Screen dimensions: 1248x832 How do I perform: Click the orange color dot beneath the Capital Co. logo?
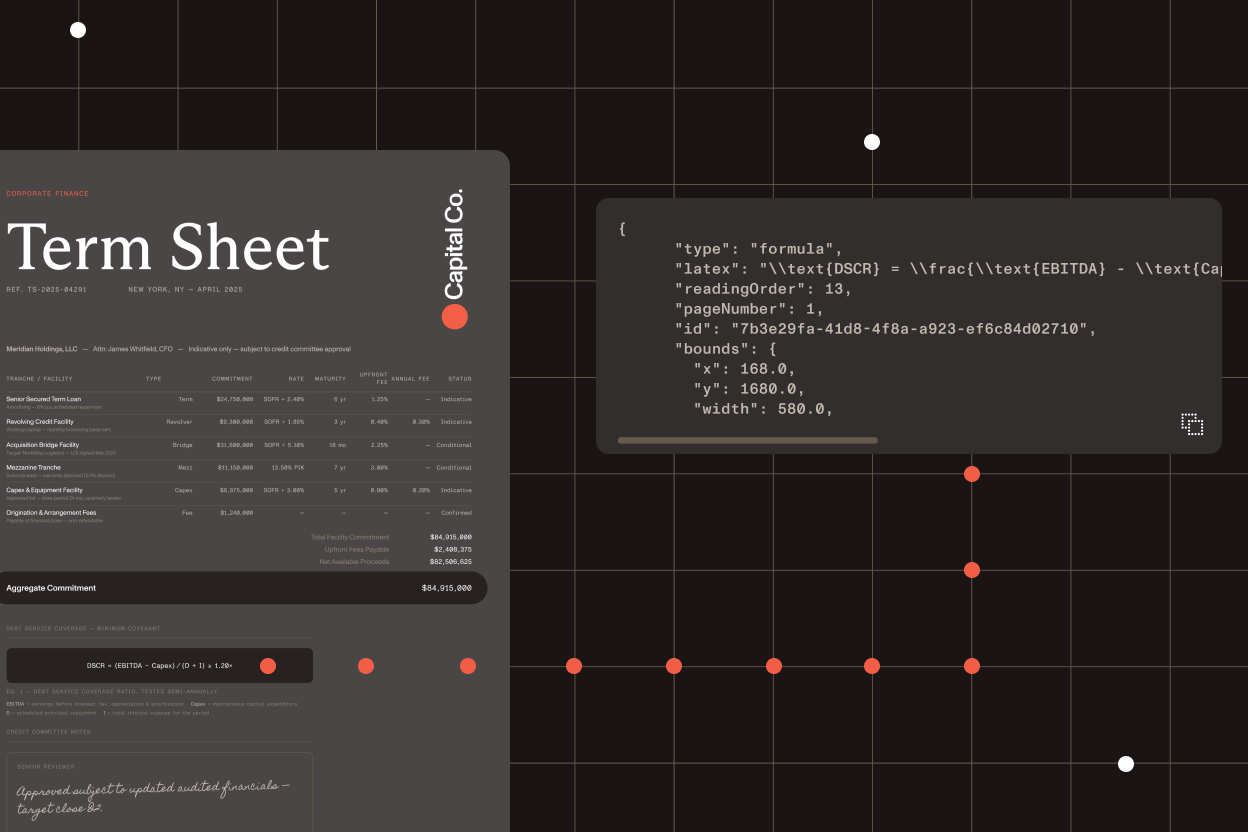(x=454, y=317)
